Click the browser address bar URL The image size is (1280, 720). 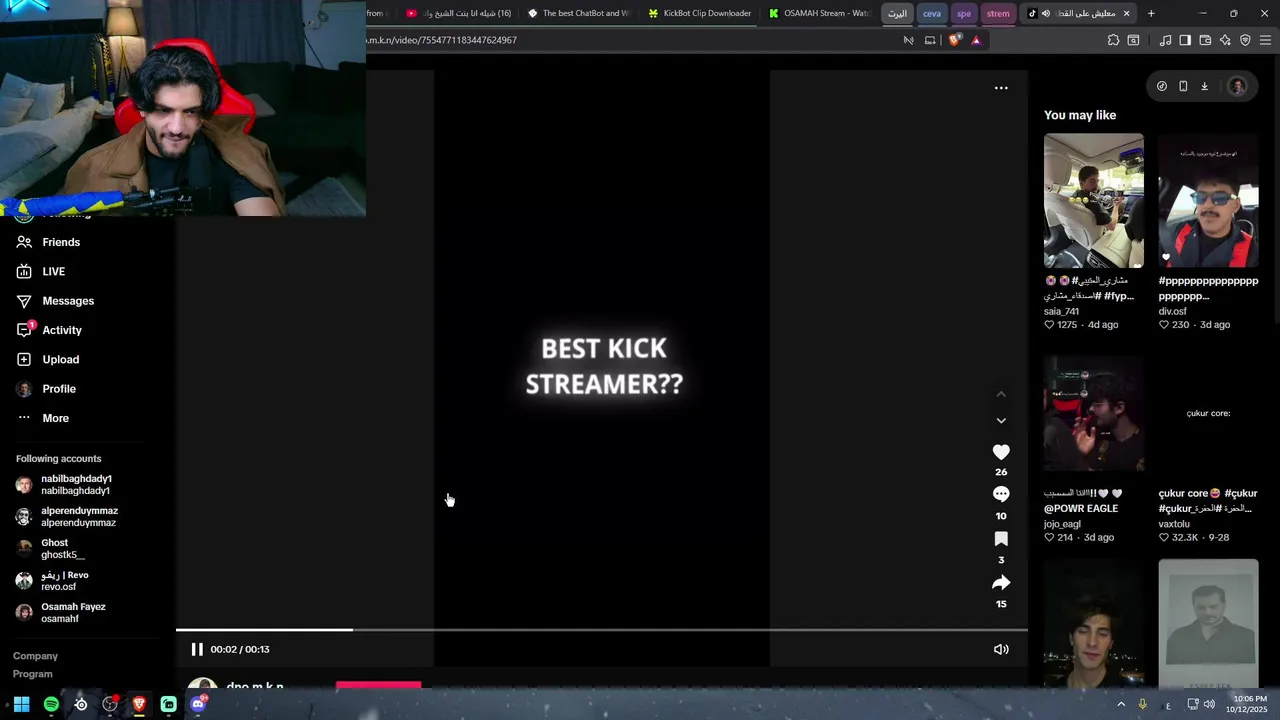point(441,40)
